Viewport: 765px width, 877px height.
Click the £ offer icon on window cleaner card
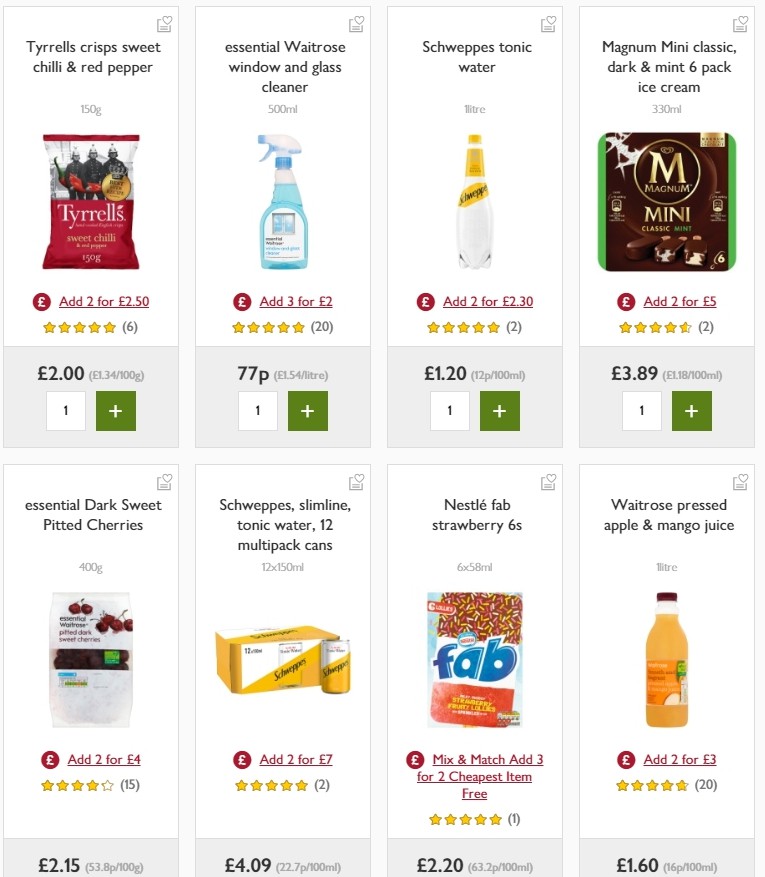tap(241, 301)
